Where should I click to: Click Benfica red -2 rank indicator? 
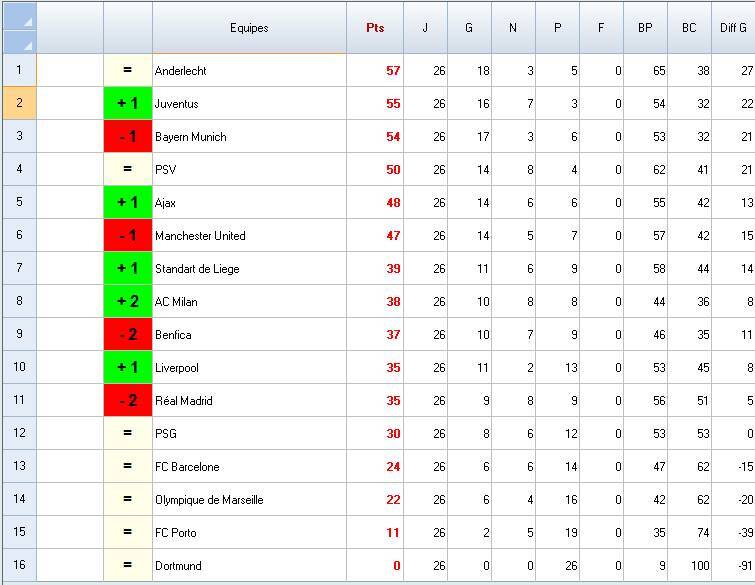128,335
